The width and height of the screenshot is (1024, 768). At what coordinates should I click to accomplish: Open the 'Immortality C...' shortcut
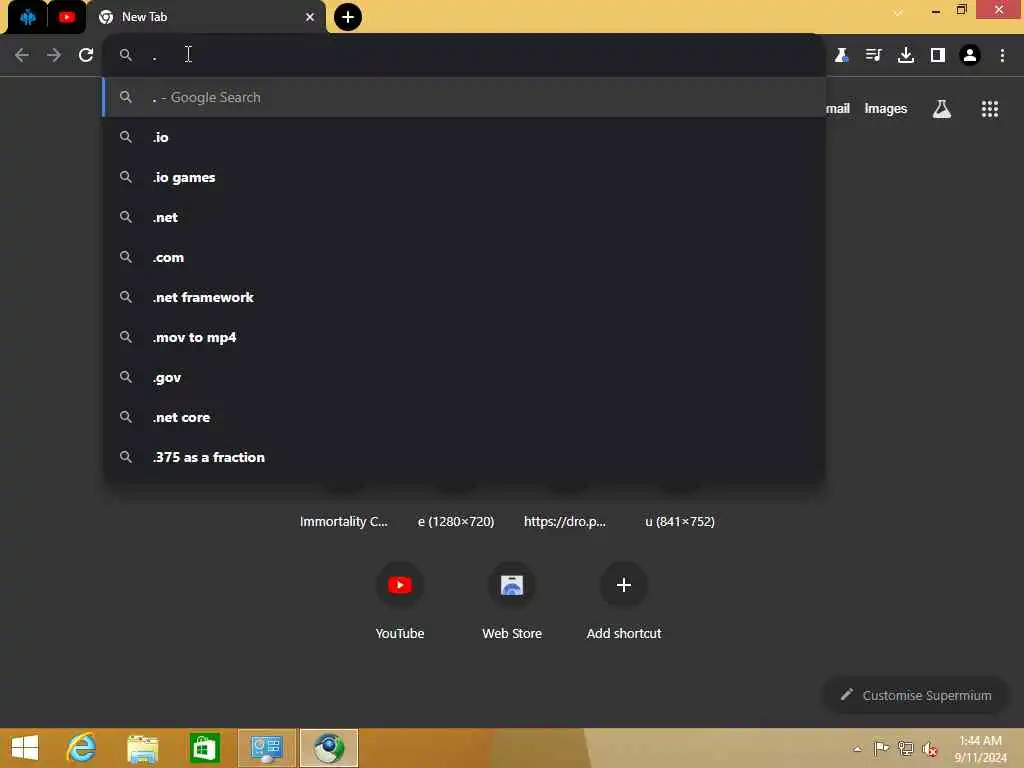click(x=344, y=521)
